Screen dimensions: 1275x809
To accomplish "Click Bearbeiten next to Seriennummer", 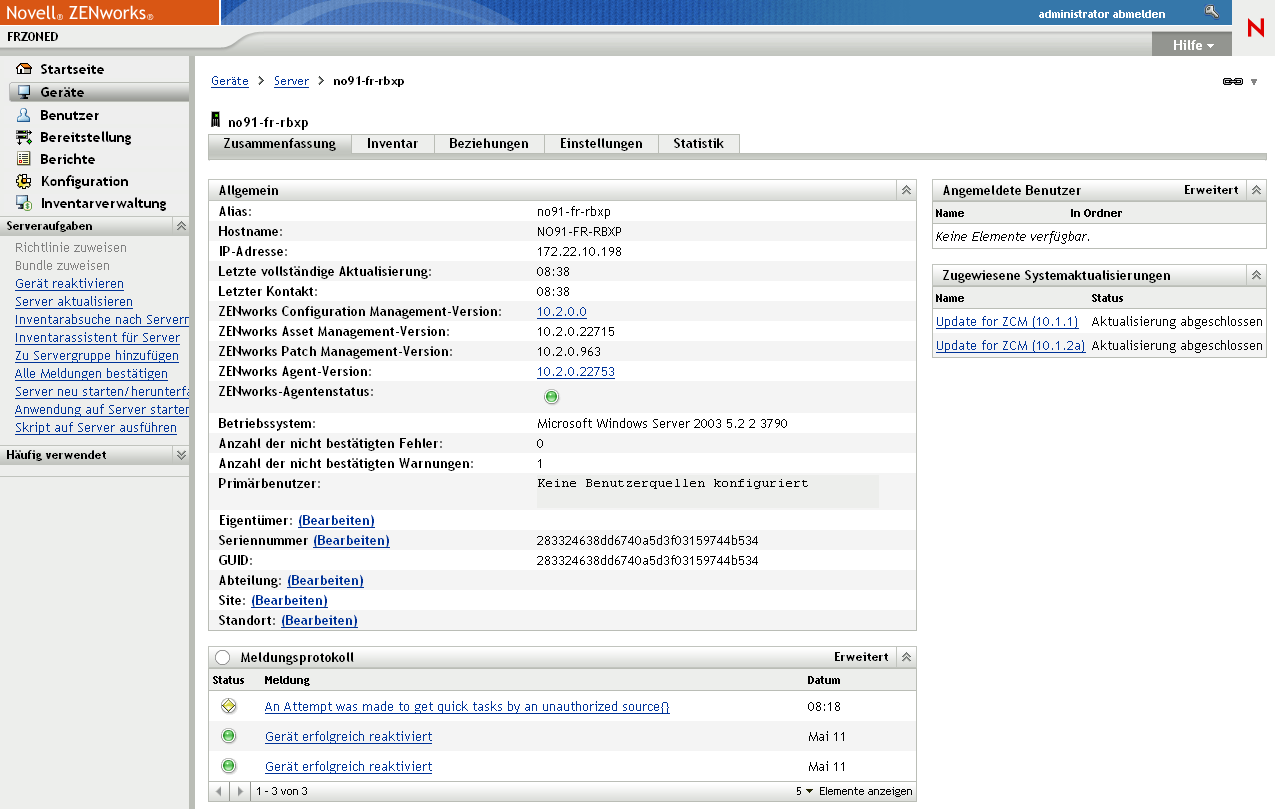I will tap(351, 541).
